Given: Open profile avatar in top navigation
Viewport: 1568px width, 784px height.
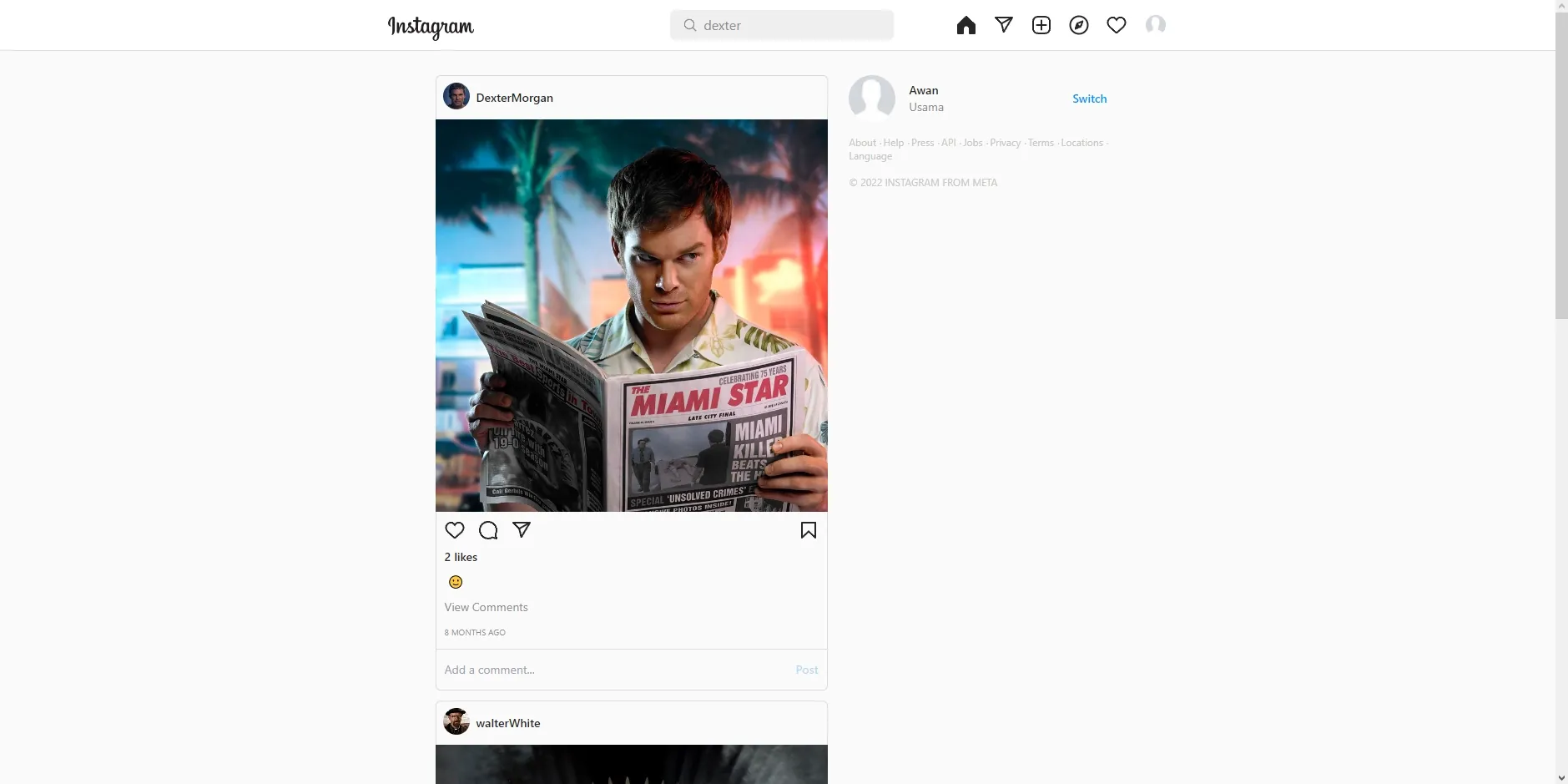Looking at the screenshot, I should (1156, 25).
